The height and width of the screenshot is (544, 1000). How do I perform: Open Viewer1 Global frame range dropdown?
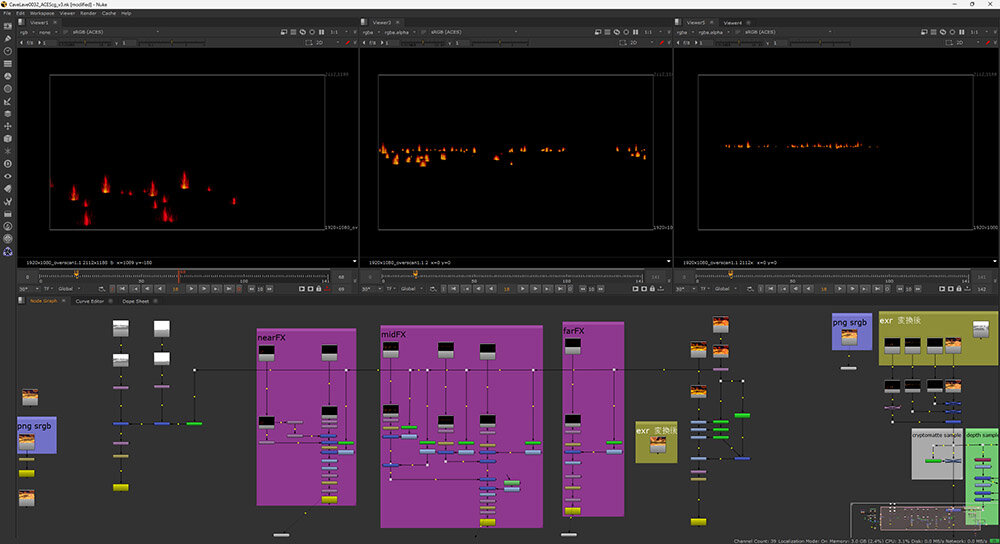(69, 289)
